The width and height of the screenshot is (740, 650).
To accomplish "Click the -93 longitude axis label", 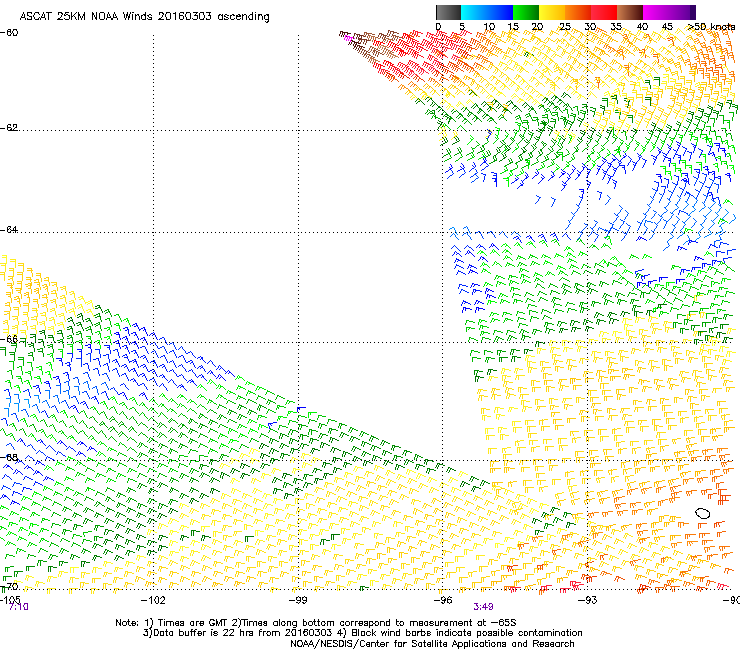I will coord(588,600).
